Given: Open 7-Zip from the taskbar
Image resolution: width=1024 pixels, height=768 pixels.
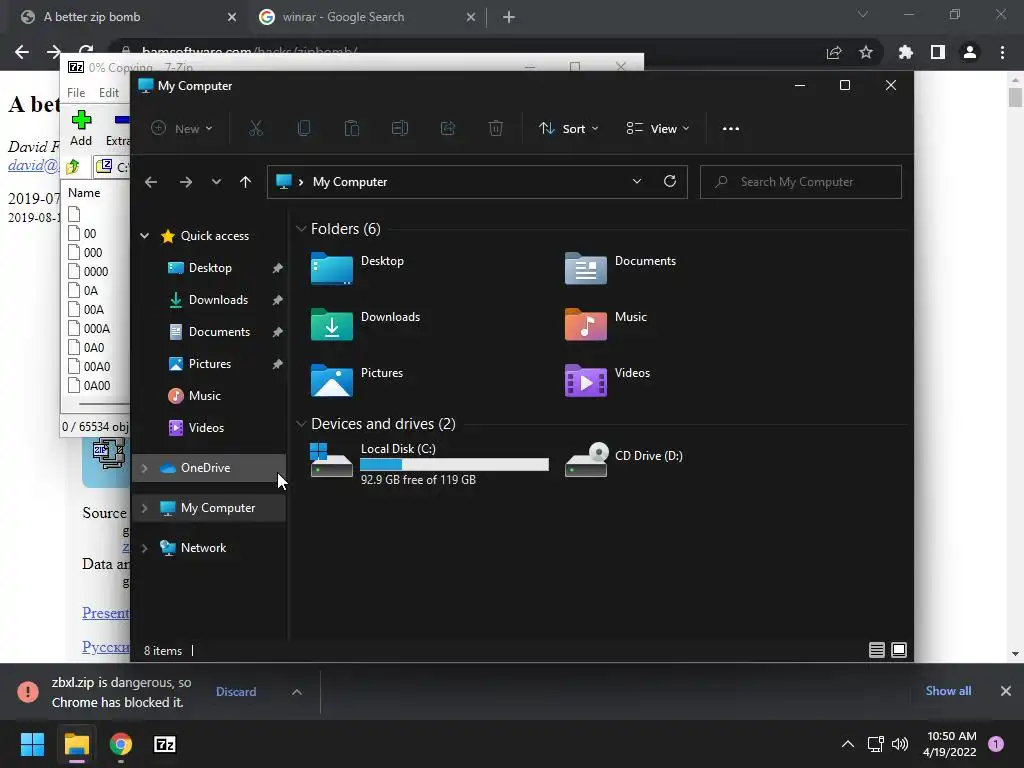Looking at the screenshot, I should (x=165, y=744).
